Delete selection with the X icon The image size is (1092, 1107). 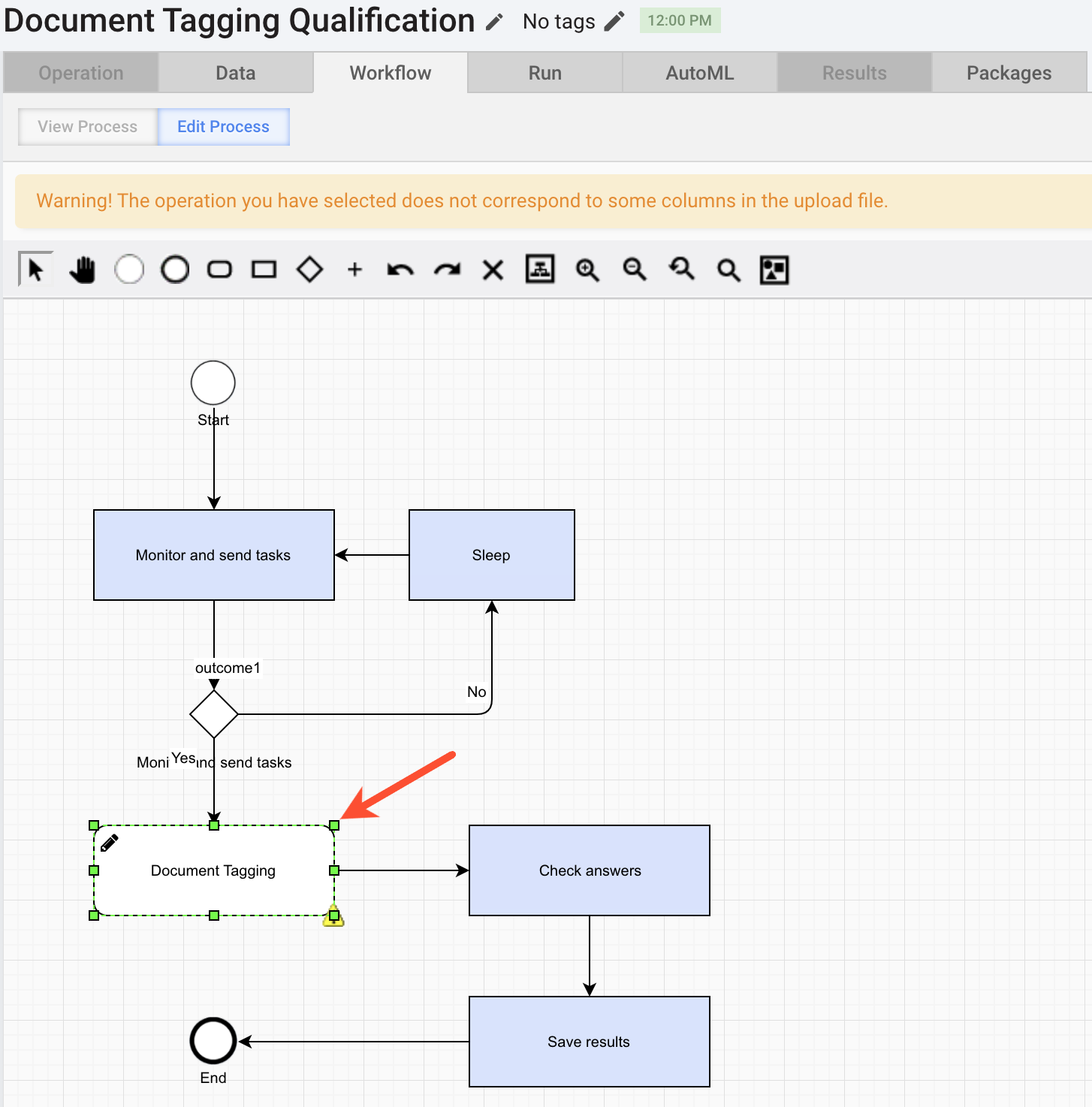point(493,270)
